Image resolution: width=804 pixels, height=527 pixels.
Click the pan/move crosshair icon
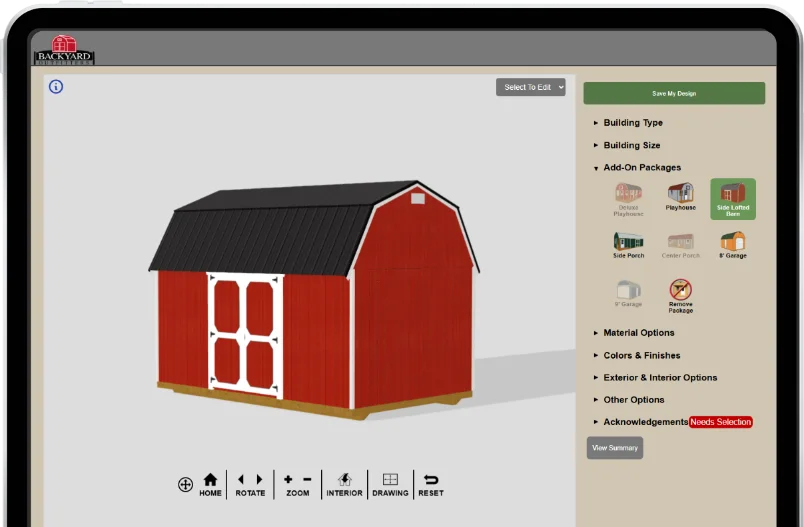click(185, 485)
